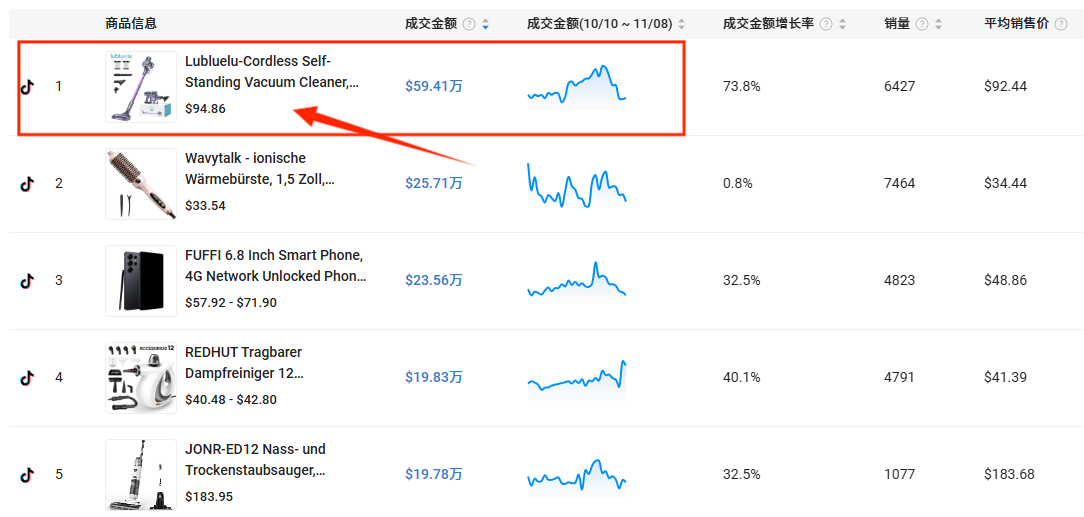
Task: Sort the table by 成交金额增长率
Action: tap(842, 24)
